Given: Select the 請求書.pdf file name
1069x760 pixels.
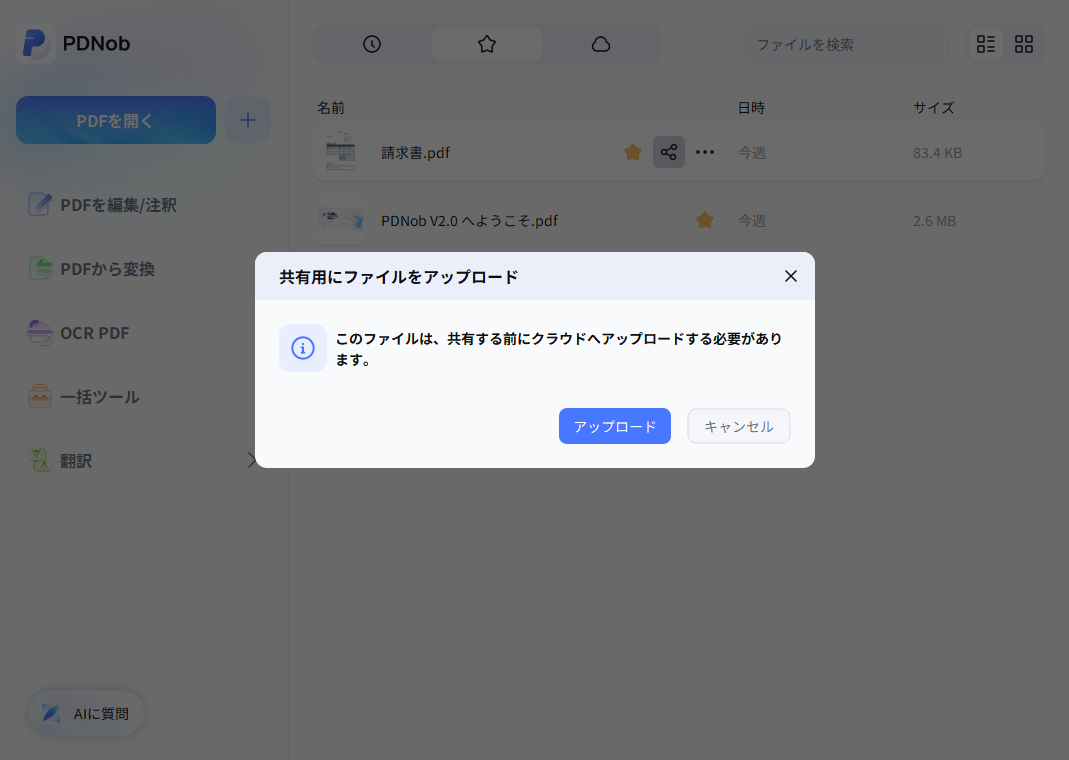Looking at the screenshot, I should 415,153.
